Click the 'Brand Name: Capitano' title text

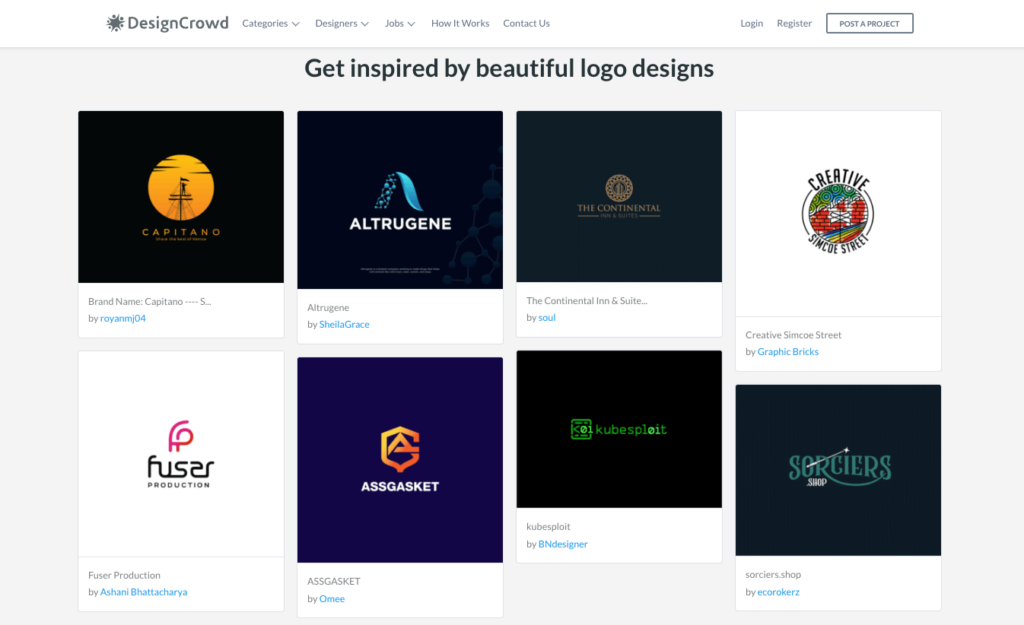(150, 301)
